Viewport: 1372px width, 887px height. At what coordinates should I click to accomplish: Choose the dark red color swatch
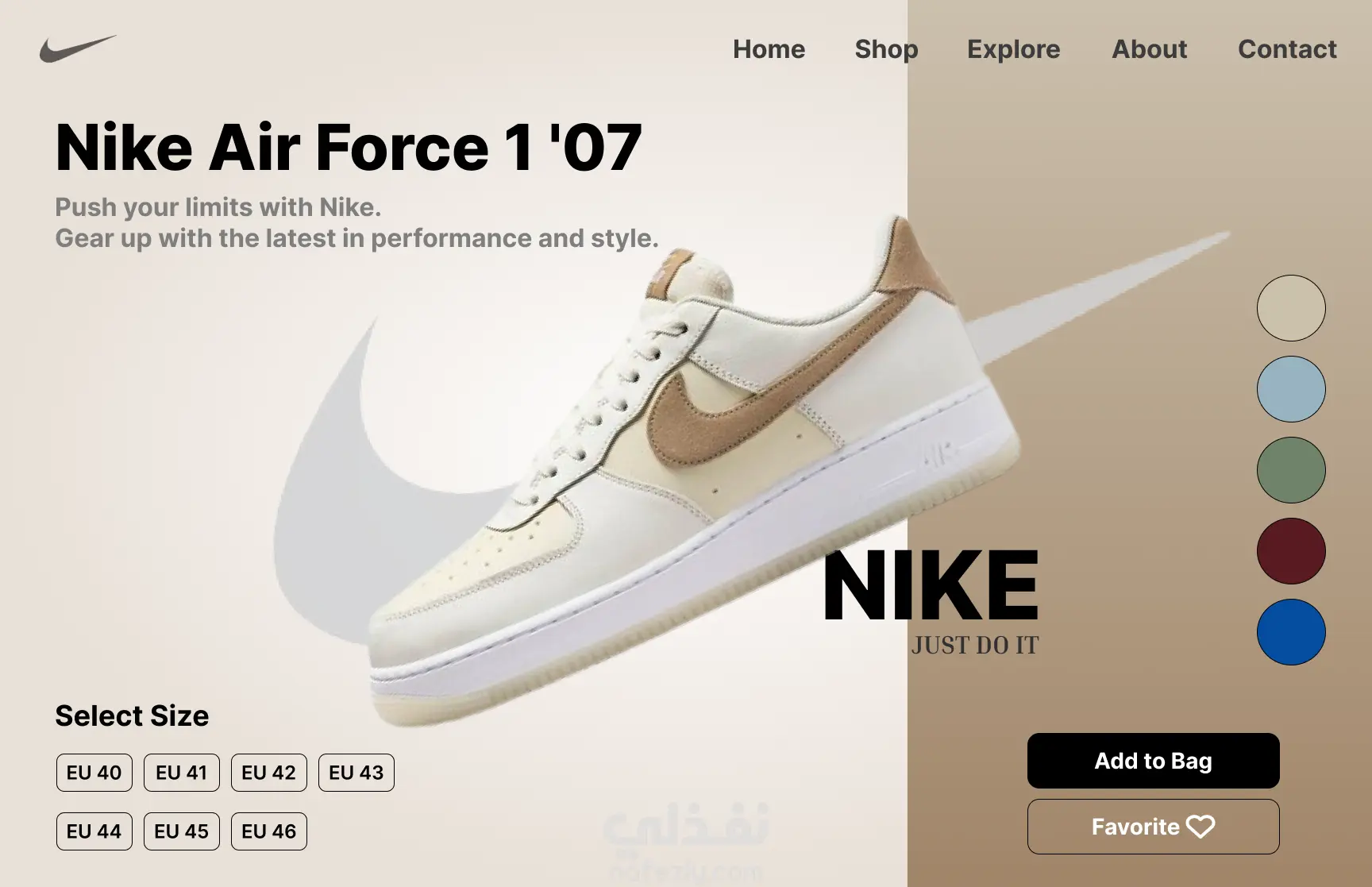pos(1291,551)
